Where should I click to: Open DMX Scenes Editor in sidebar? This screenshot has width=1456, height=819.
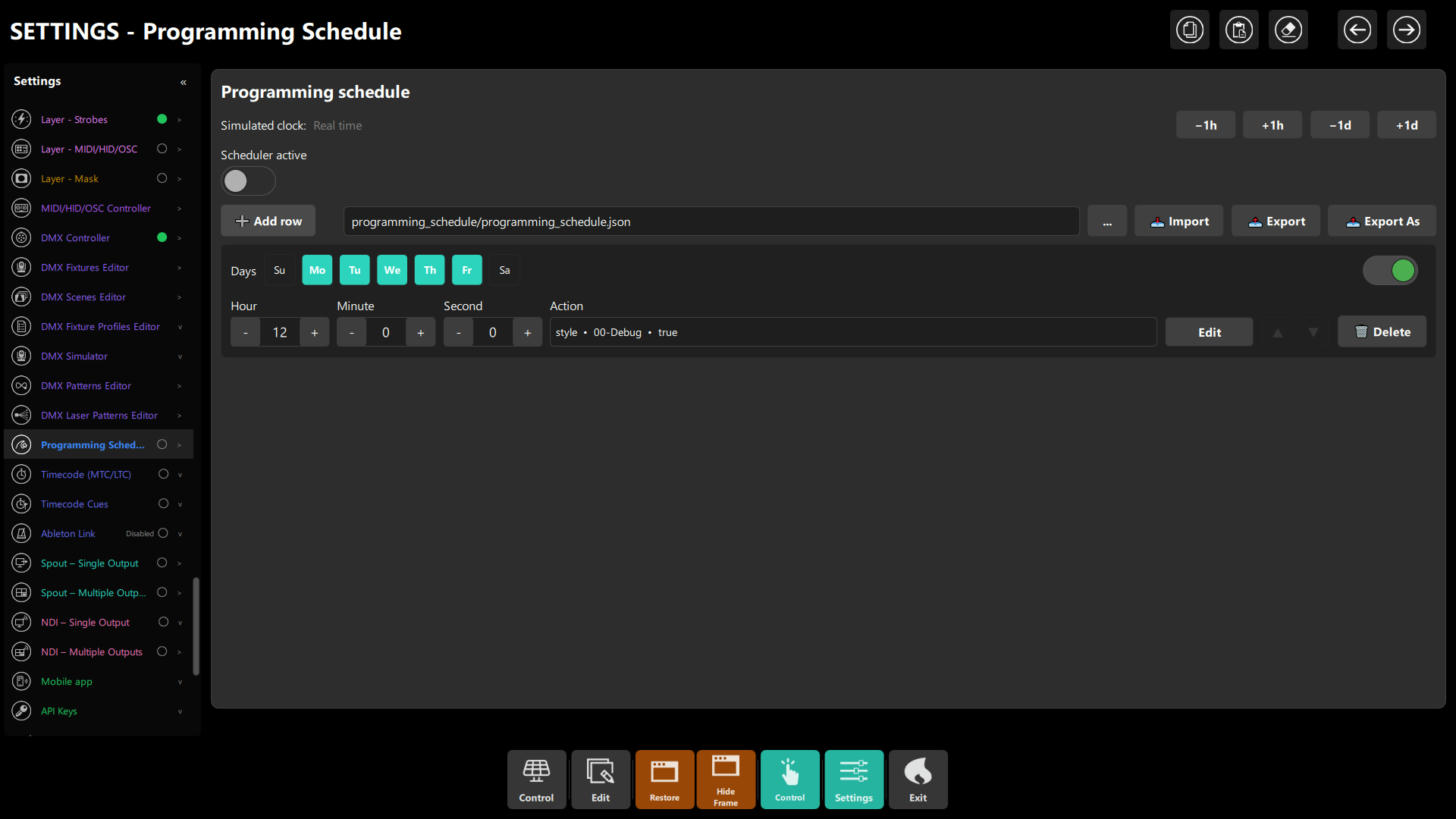click(83, 297)
